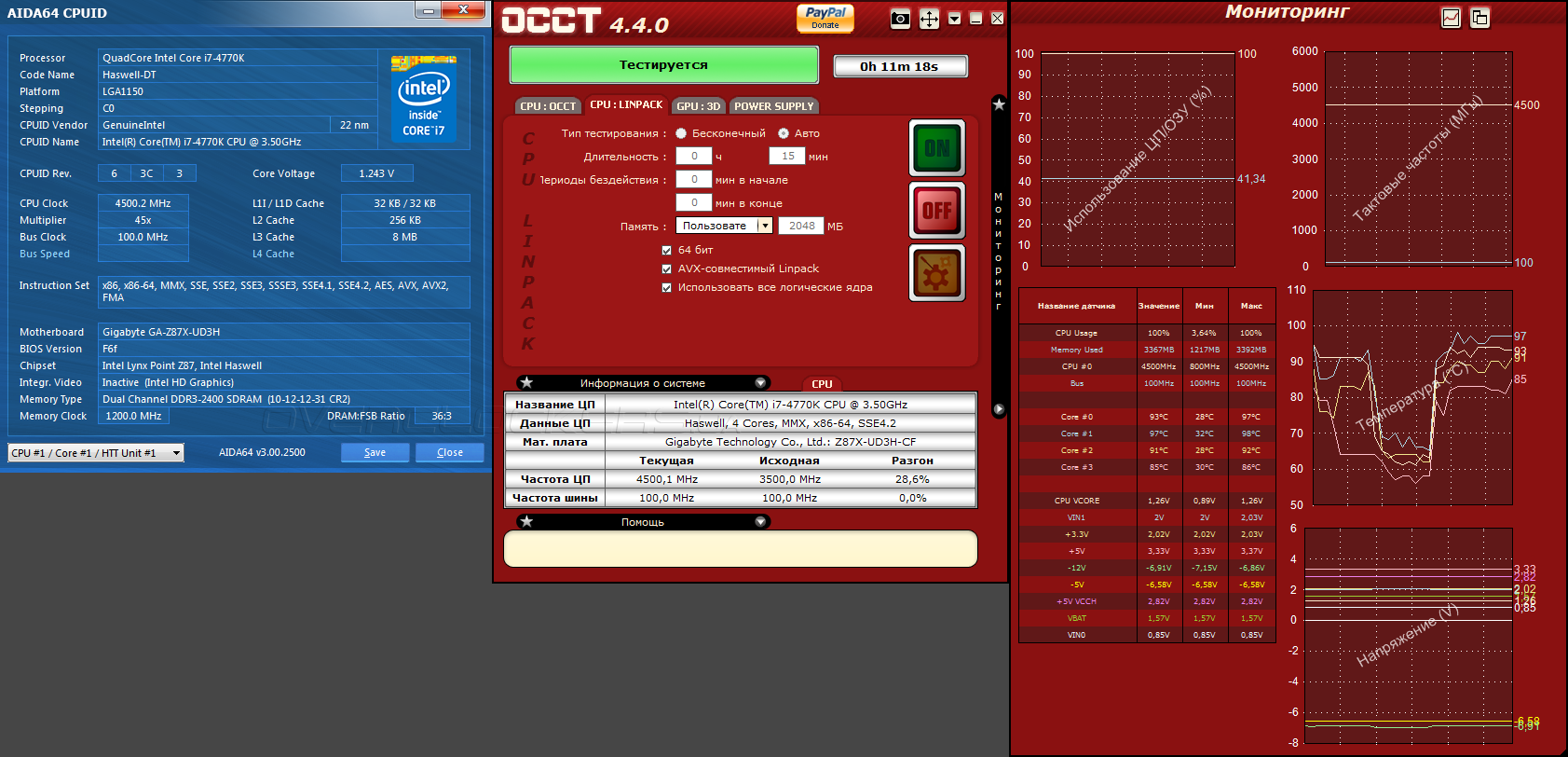1568x757 pixels.
Task: Click the graph options icon in Мониторинг window
Action: tap(1451, 17)
